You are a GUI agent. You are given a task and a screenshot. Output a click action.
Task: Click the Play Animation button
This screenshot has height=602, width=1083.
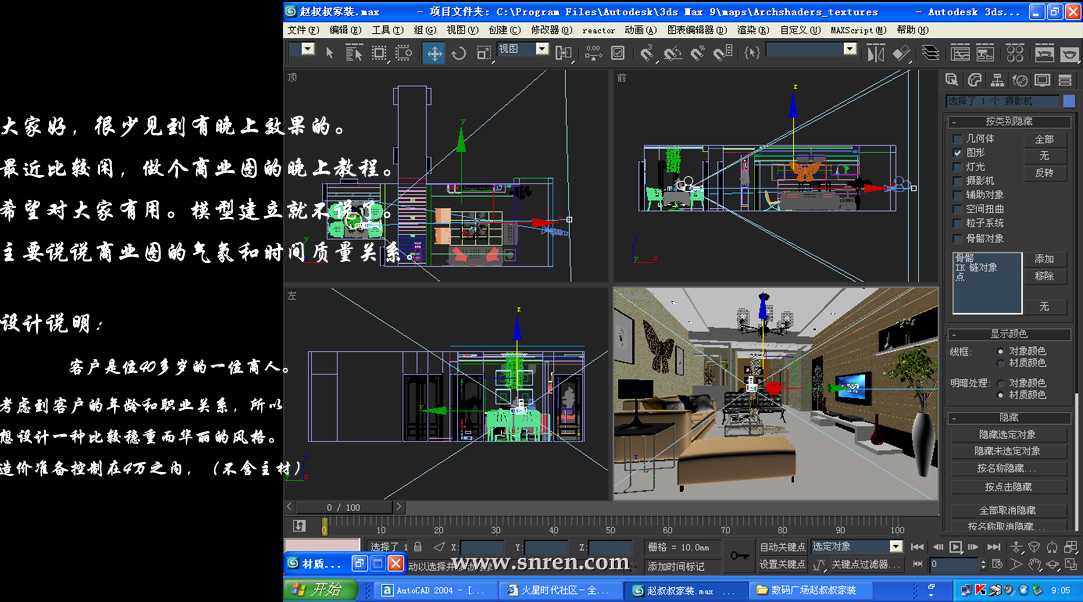956,547
